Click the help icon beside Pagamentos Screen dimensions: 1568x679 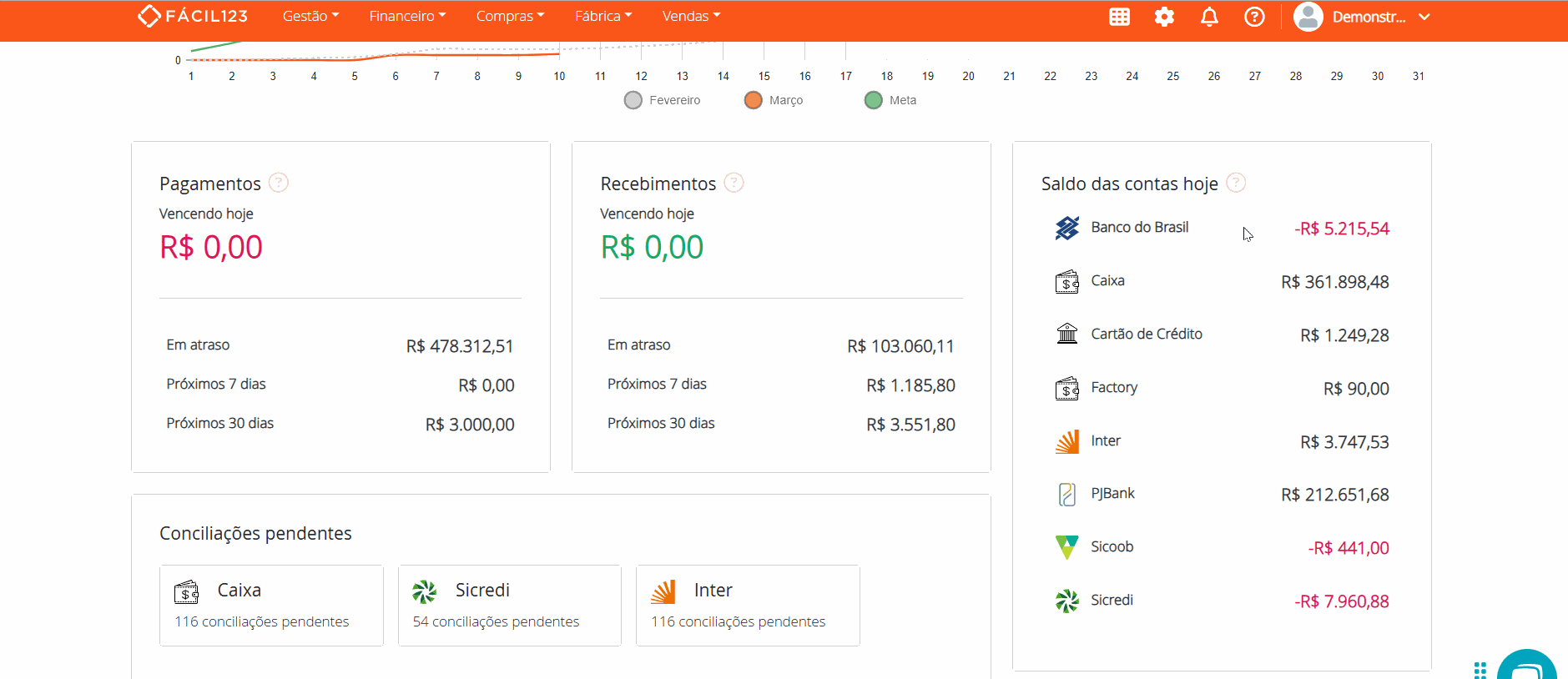tap(279, 183)
